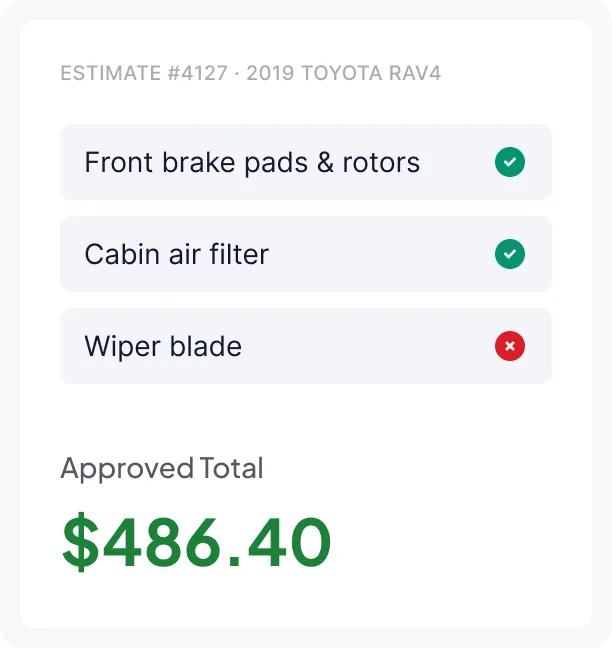Click empty space in Wiper blade row
612x648 pixels.
point(368,346)
